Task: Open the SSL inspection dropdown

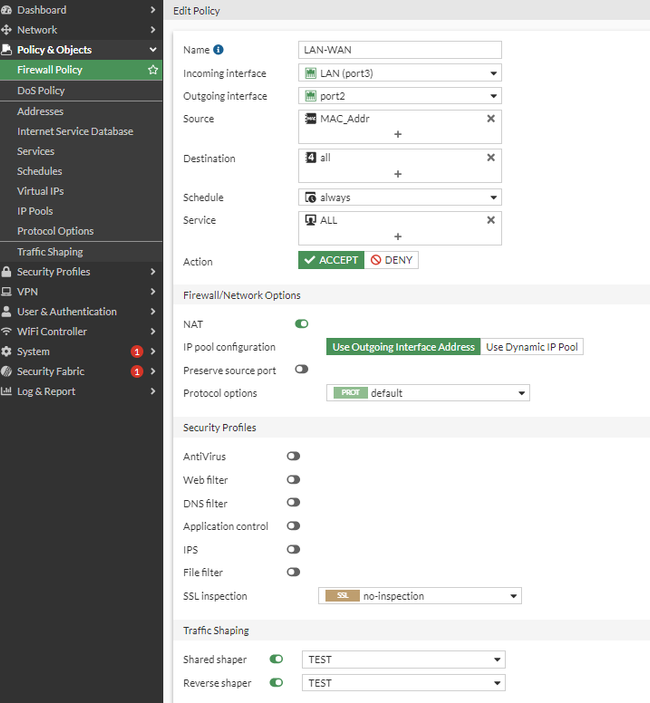Action: pyautogui.click(x=420, y=596)
